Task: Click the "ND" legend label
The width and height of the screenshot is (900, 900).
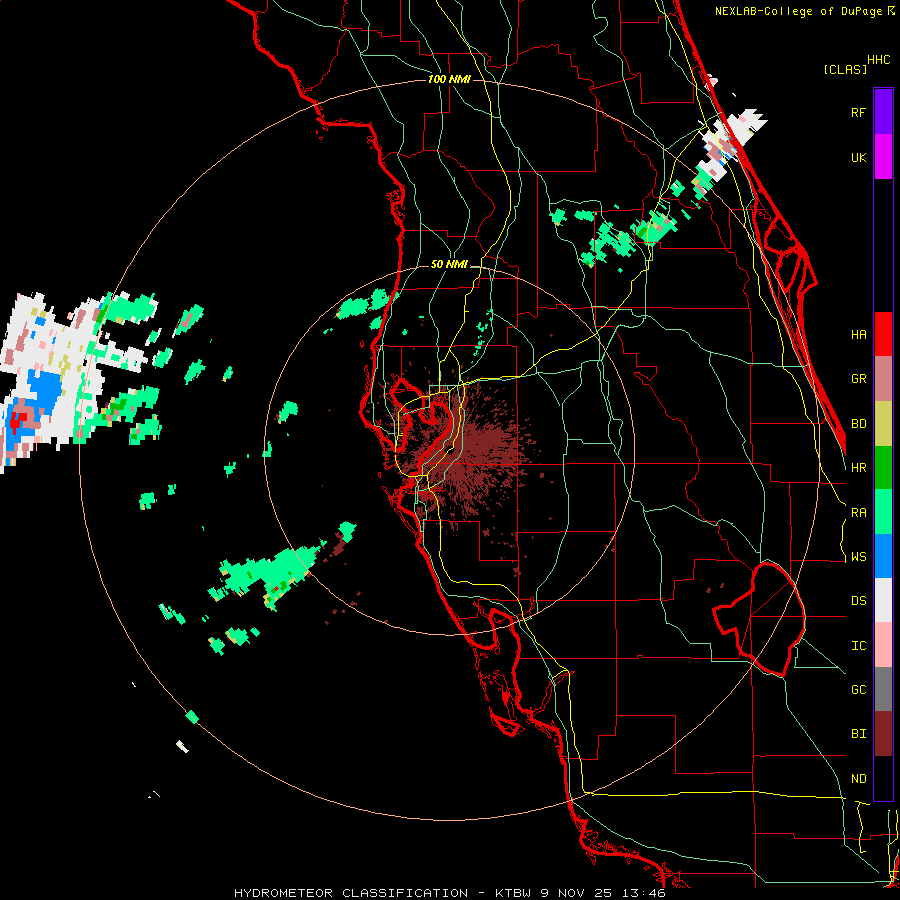Action: 858,778
